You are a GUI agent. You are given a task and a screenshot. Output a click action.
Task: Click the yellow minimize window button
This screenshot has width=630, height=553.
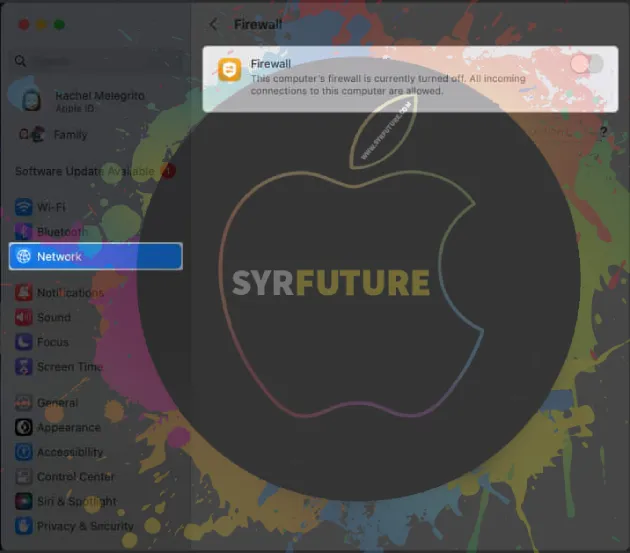[41, 25]
